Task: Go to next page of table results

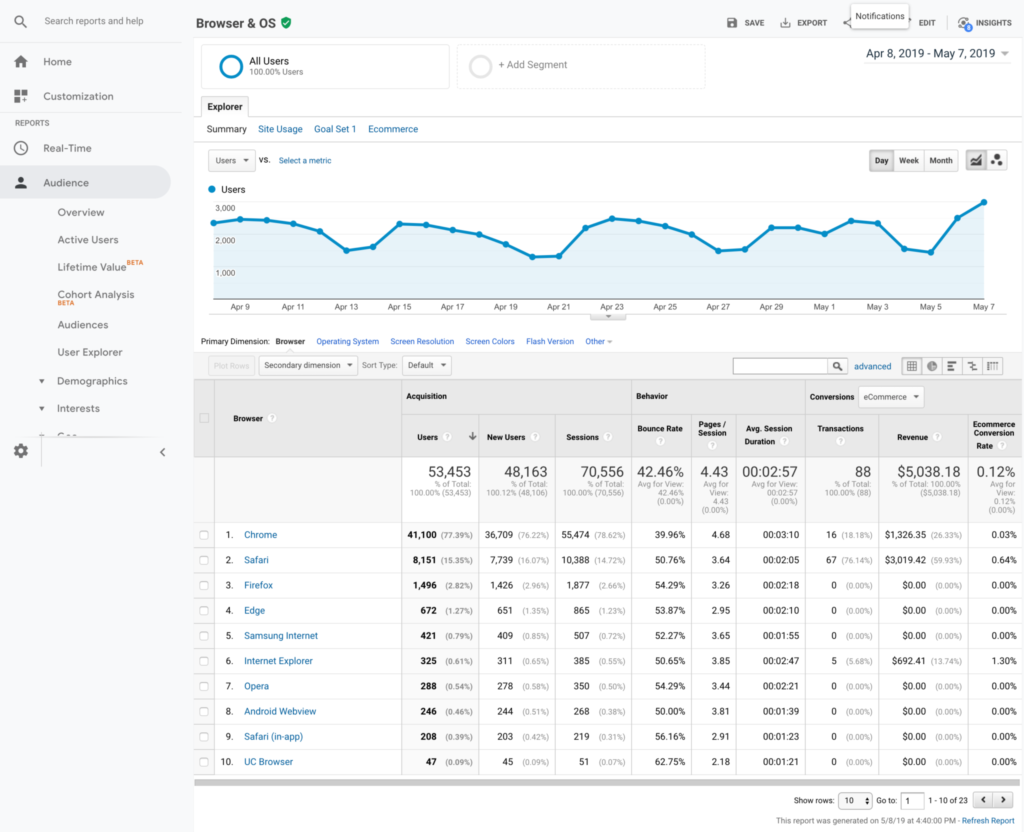Action: click(x=1003, y=800)
